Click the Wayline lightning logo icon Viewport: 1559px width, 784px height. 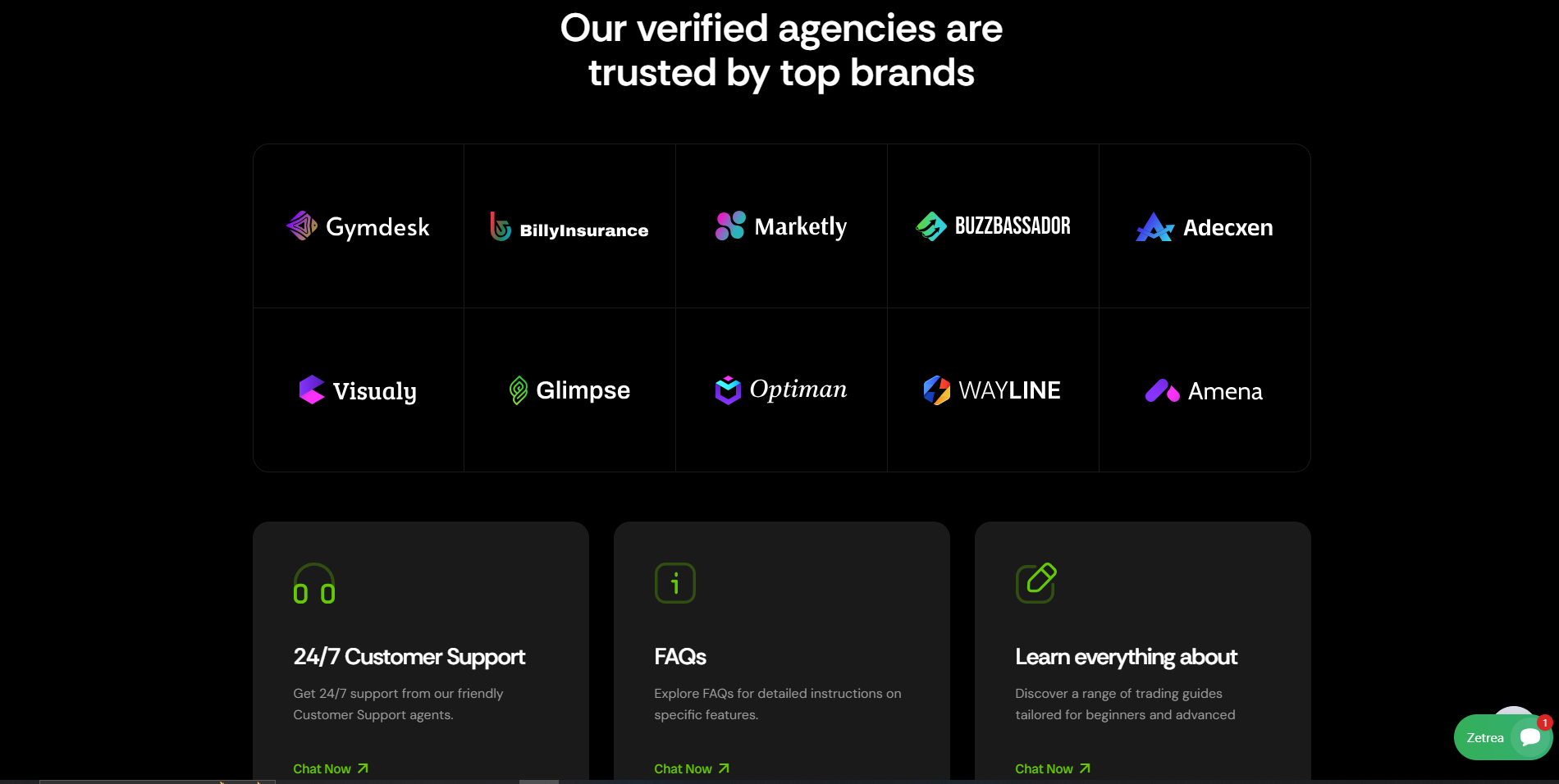[x=937, y=390]
